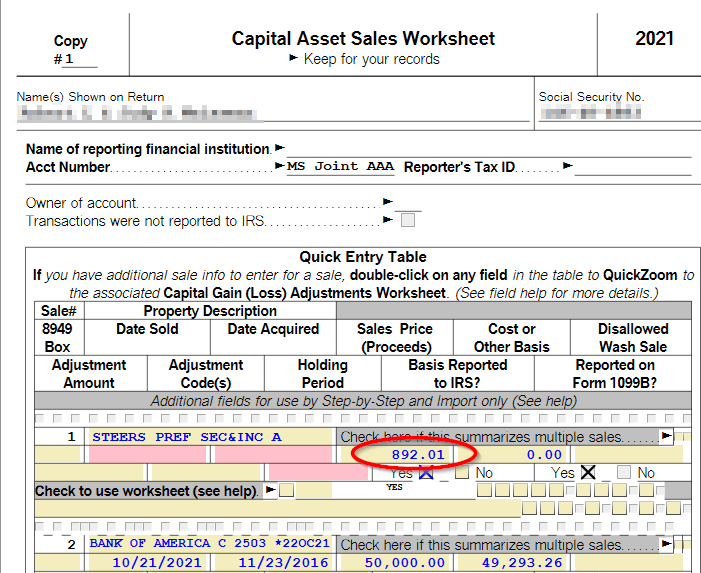Select property description 'STEERS PREF SEC&INC A'
701x573 pixels.
point(210,437)
